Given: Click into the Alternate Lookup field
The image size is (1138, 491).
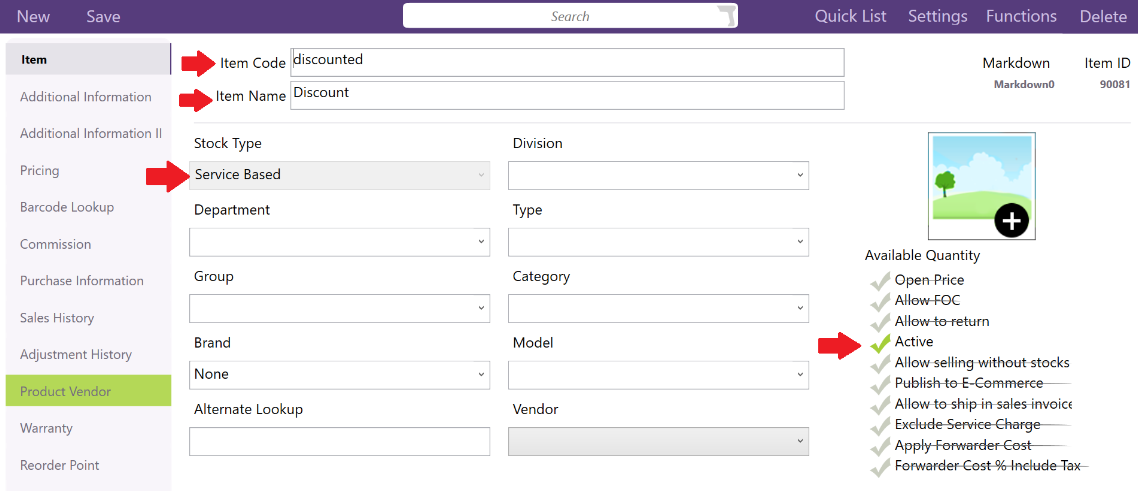Looking at the screenshot, I should click(339, 442).
